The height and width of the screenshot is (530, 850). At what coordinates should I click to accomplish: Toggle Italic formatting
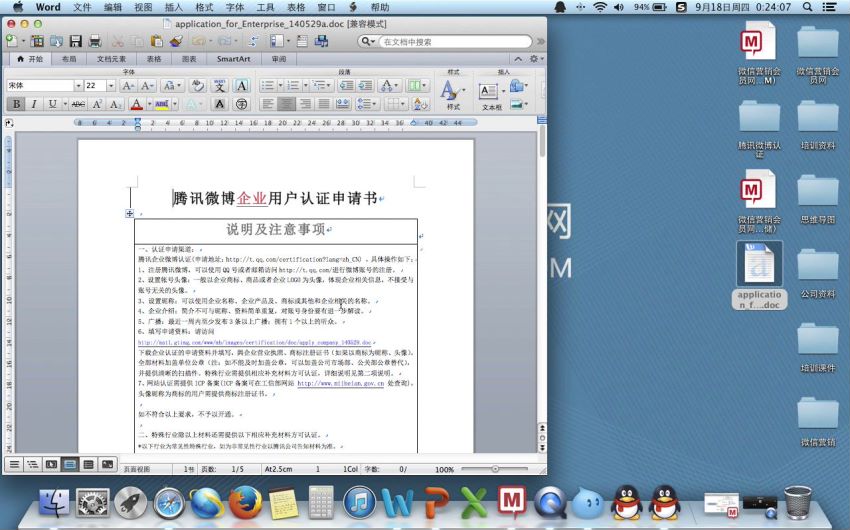coord(34,104)
